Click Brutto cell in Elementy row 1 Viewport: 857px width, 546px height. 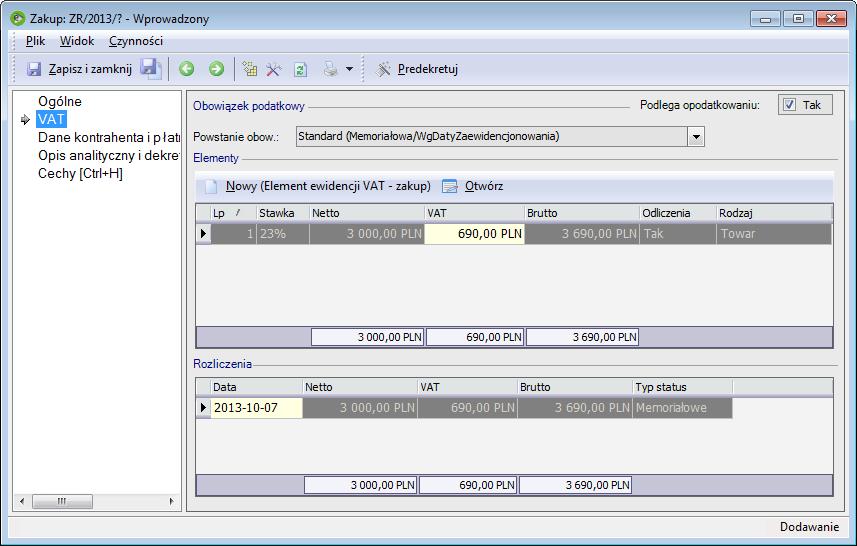[x=582, y=234]
